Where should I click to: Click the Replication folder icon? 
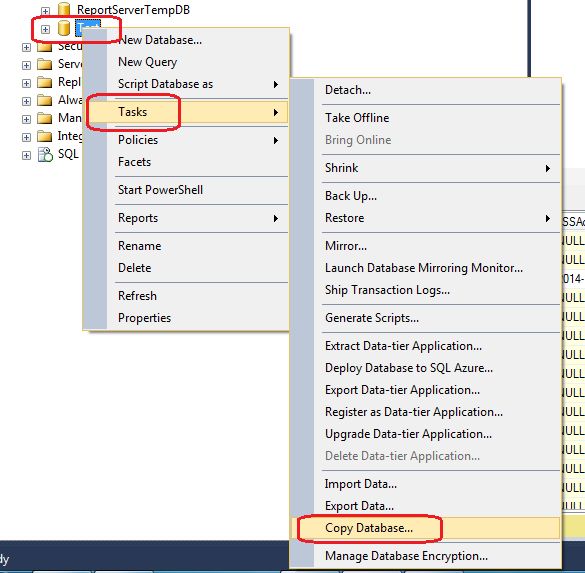[x=44, y=82]
